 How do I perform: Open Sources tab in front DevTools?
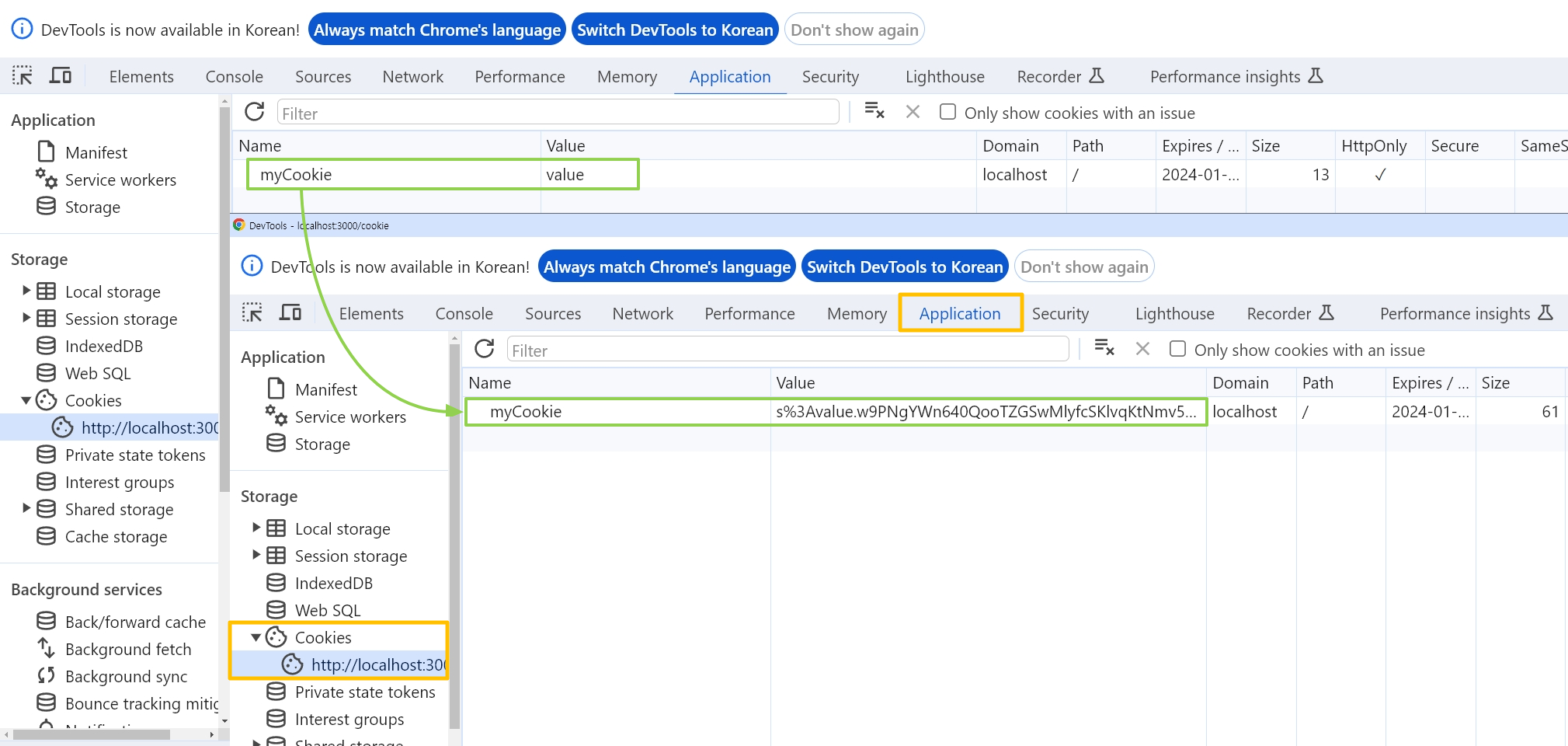tap(553, 313)
